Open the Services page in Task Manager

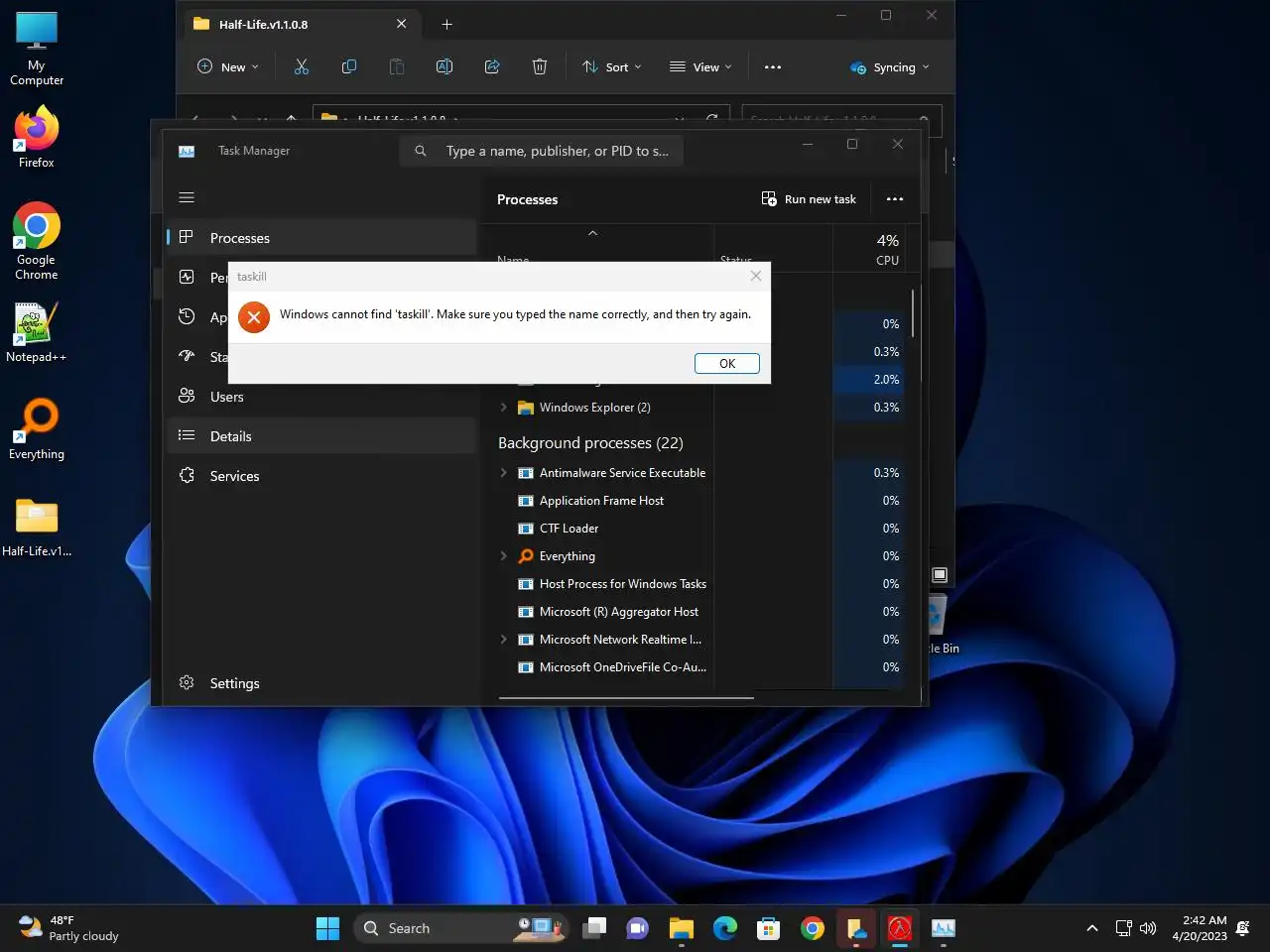pyautogui.click(x=321, y=476)
